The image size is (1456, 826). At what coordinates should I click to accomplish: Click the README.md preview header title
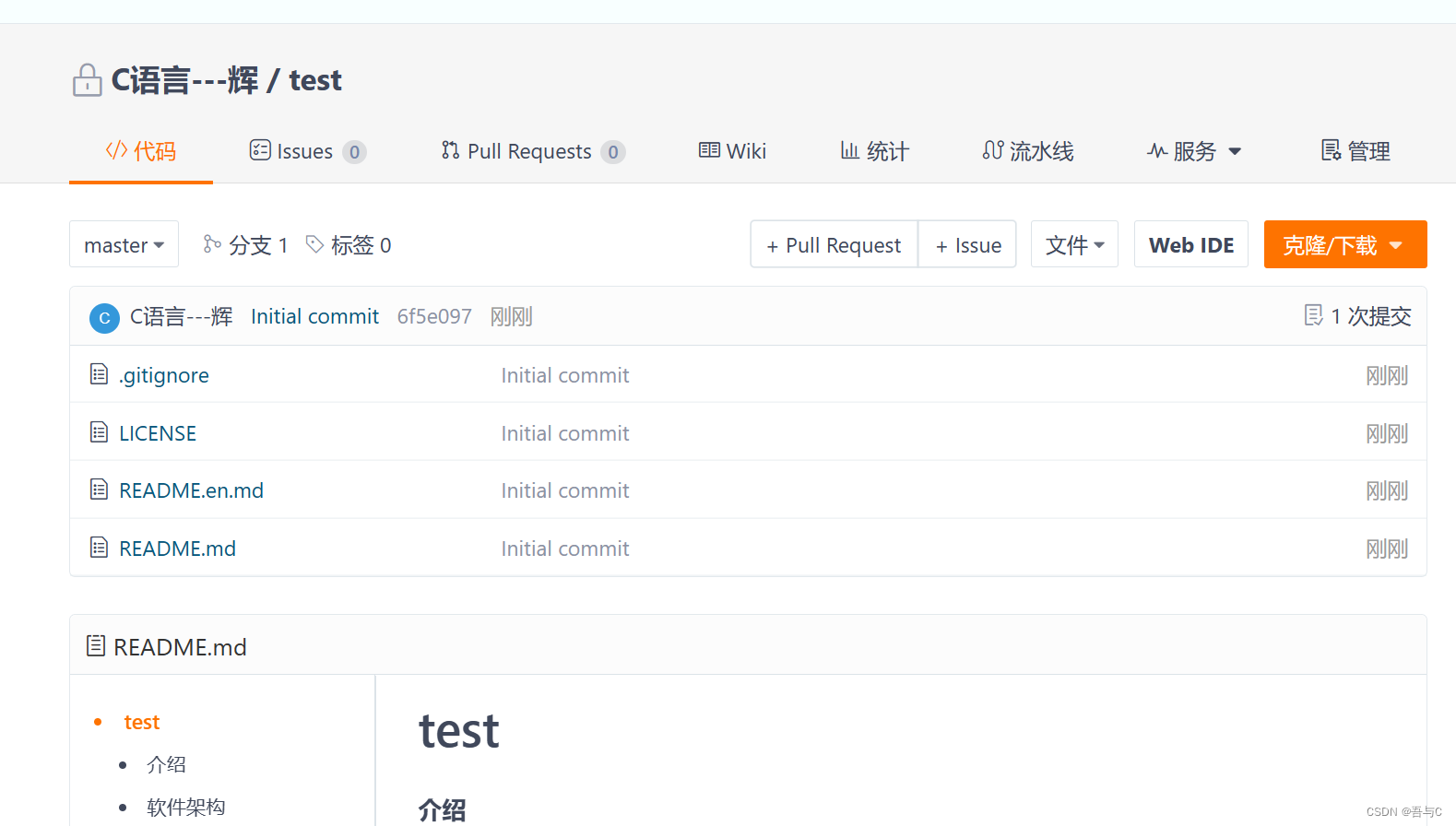coord(180,647)
